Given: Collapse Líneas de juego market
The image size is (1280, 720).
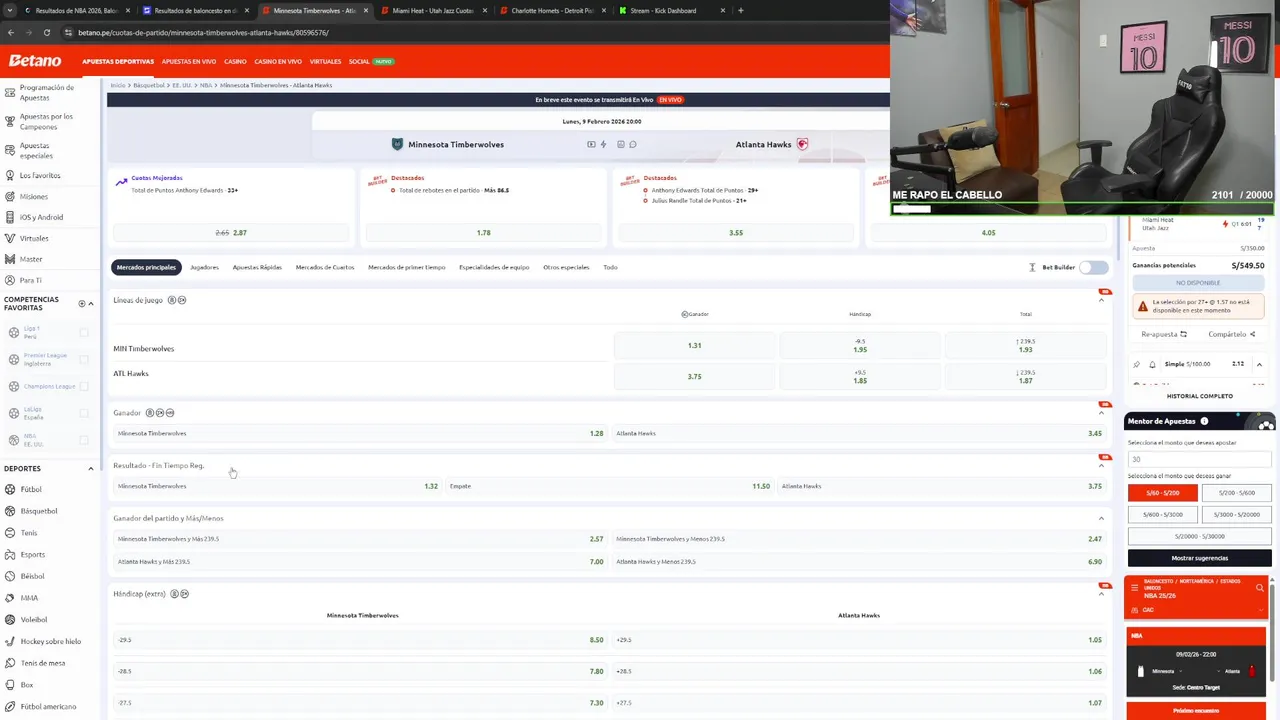Looking at the screenshot, I should pyautogui.click(x=1102, y=300).
